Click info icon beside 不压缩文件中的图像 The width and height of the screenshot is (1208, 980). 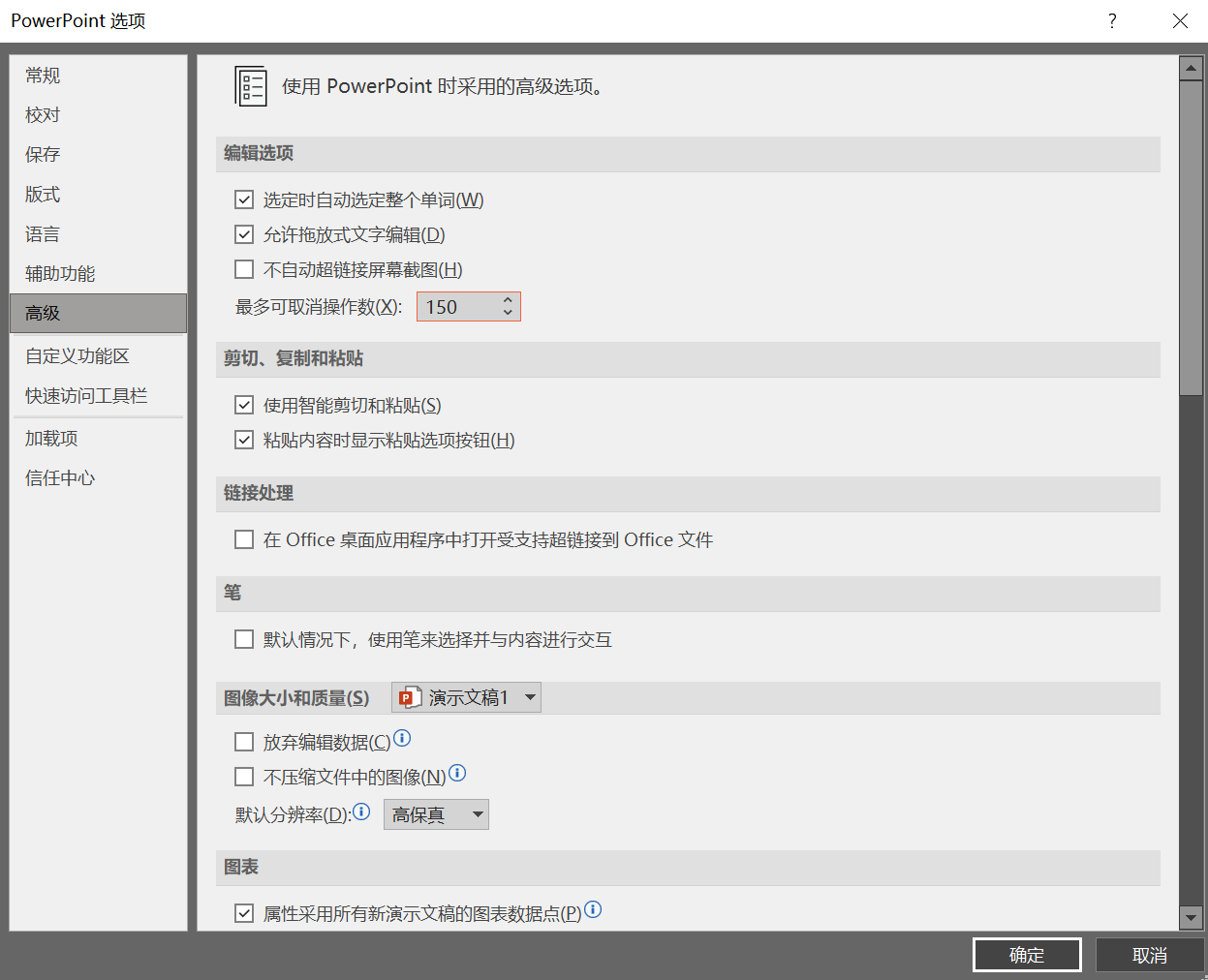[457, 773]
